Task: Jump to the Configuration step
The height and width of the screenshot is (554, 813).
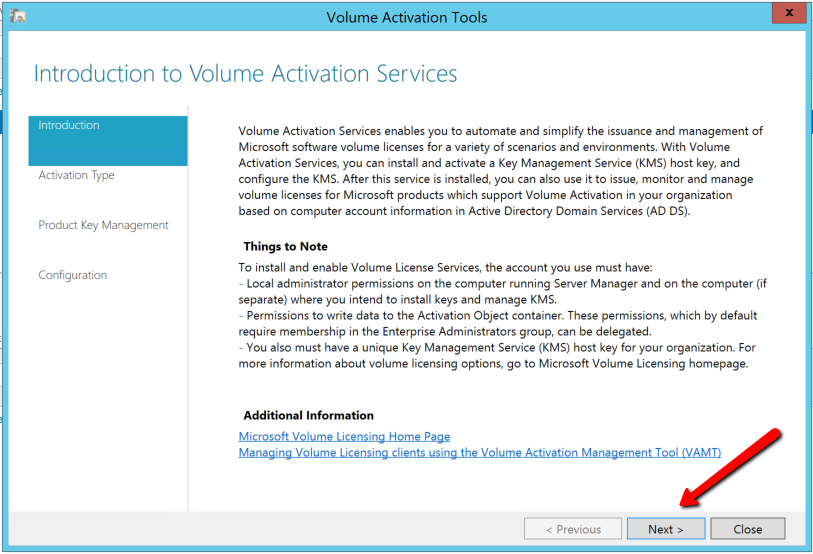Action: pyautogui.click(x=73, y=276)
